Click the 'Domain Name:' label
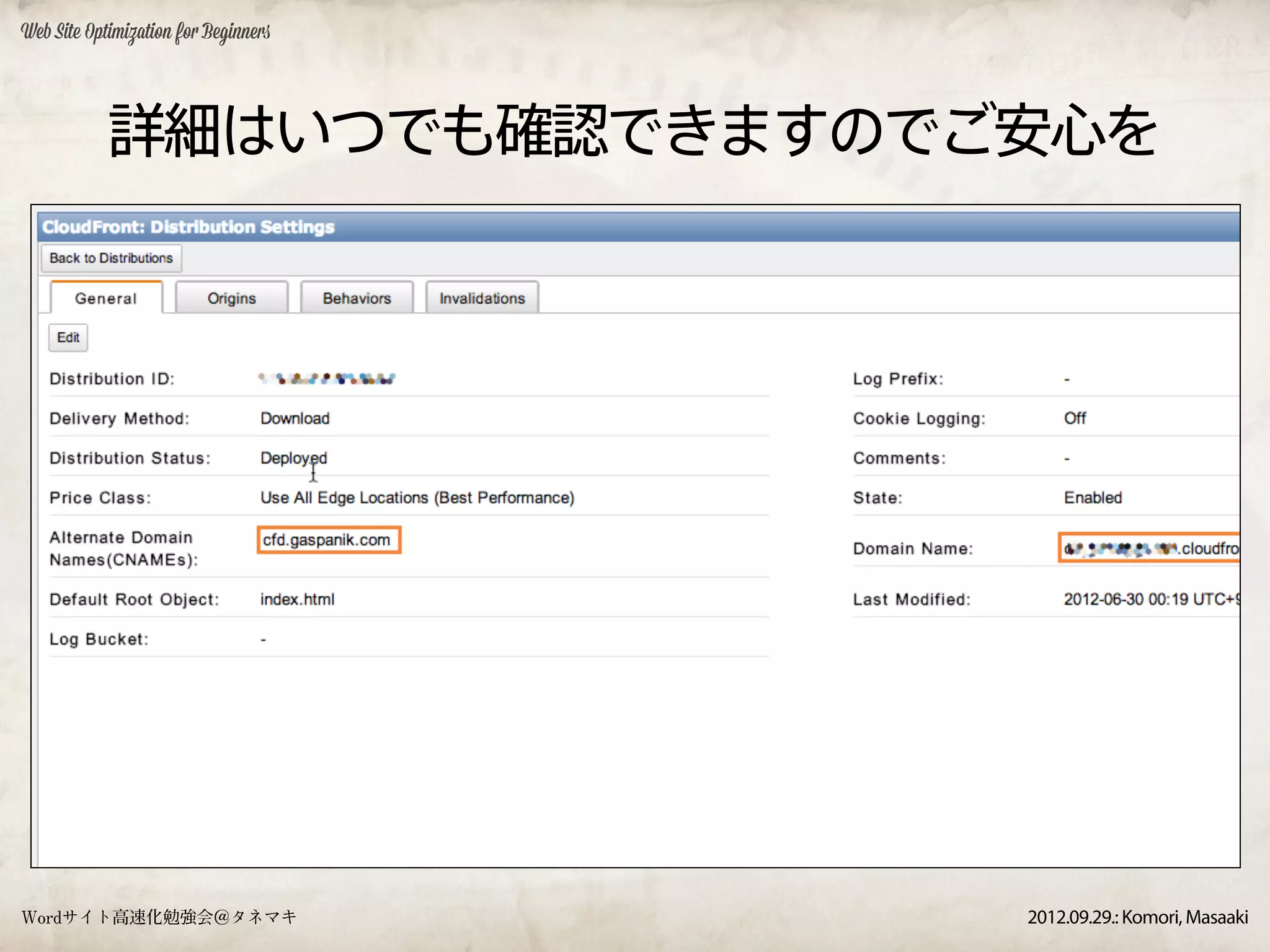 click(x=913, y=549)
